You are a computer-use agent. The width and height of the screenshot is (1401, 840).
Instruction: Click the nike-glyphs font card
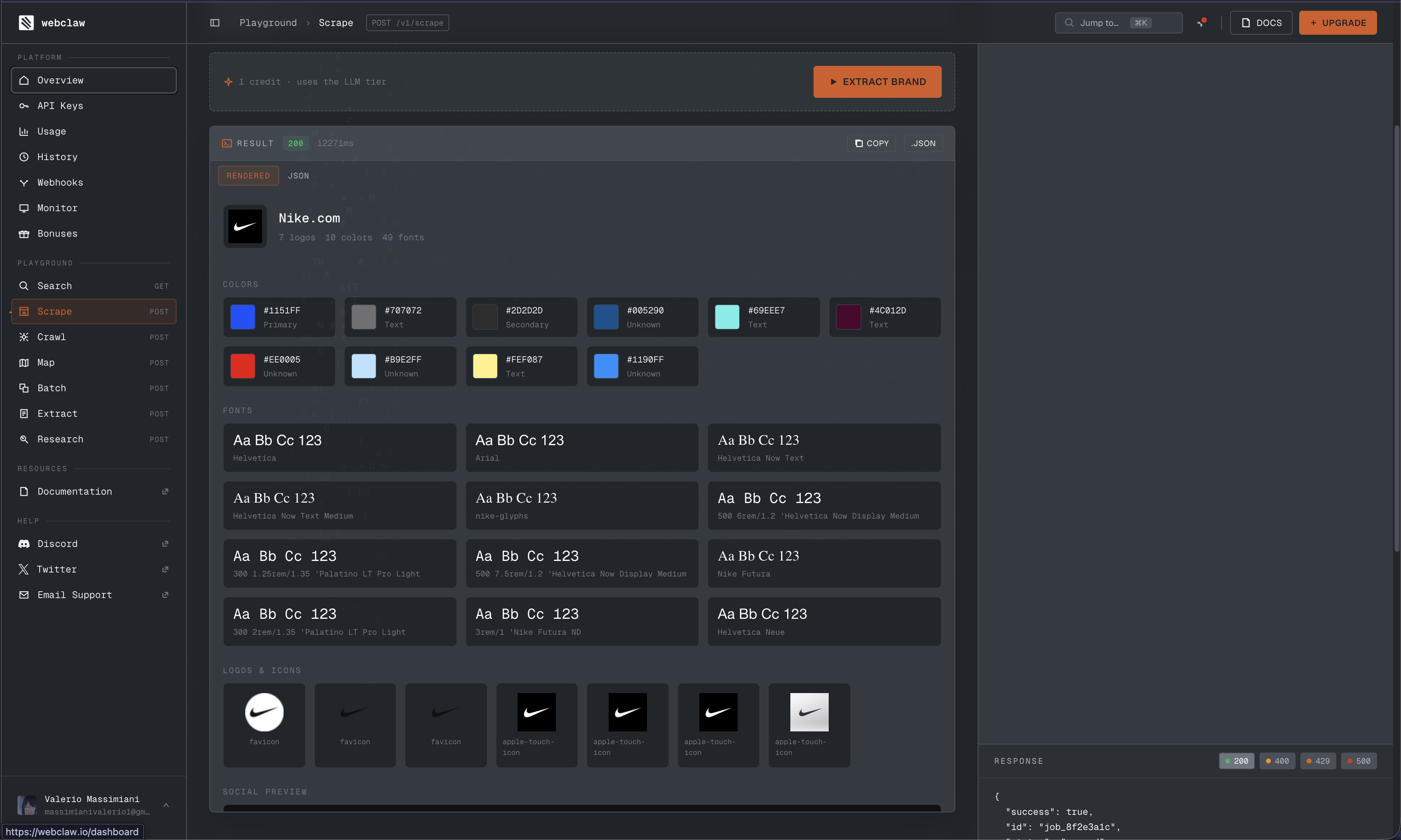[582, 505]
